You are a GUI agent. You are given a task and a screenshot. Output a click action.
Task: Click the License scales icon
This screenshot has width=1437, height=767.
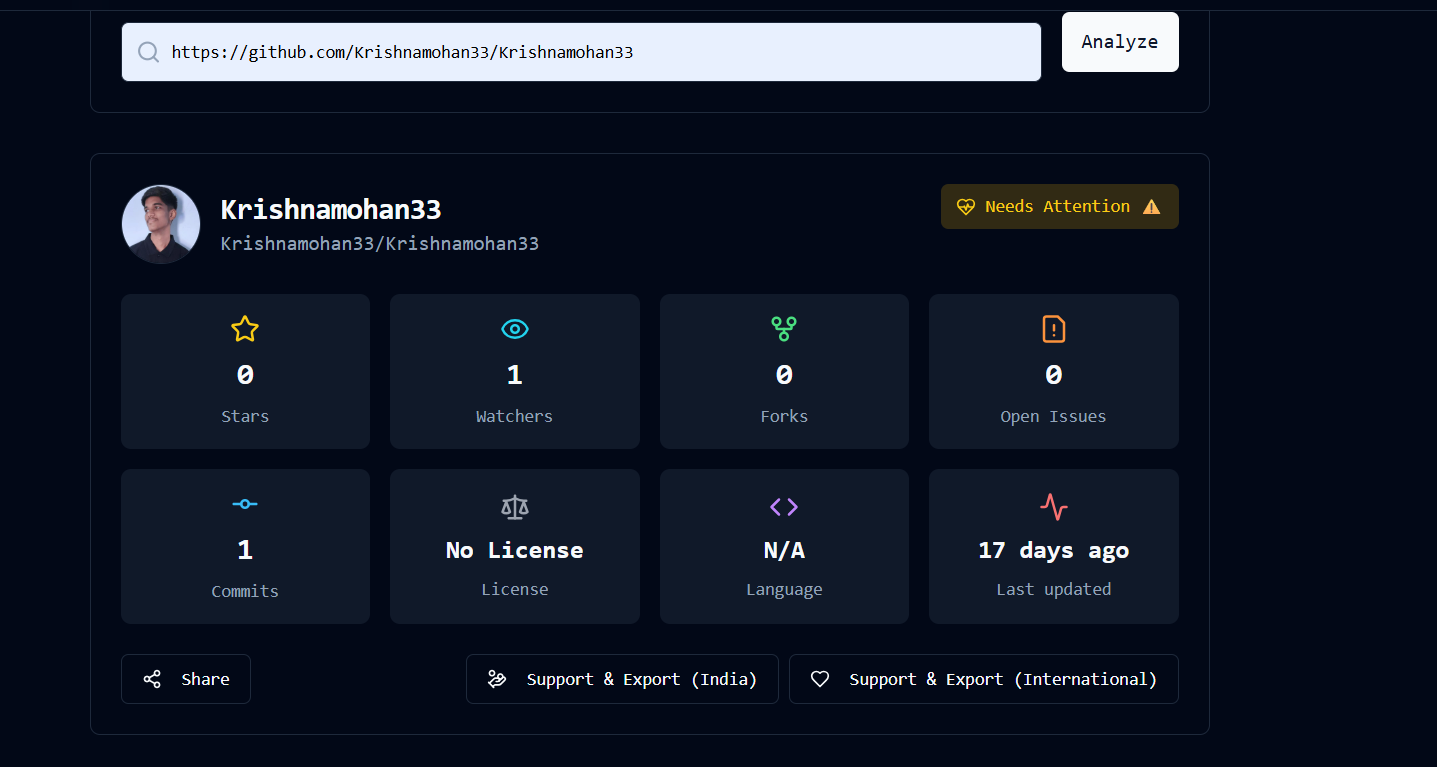[514, 507]
